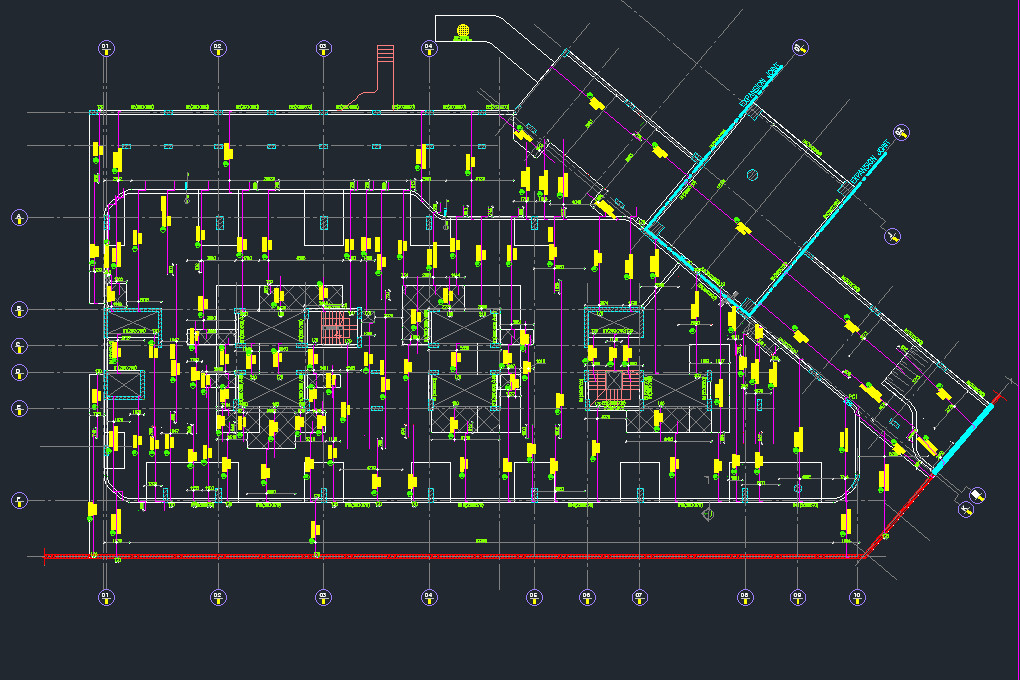This screenshot has width=1020, height=680.
Task: Click the red ladder symbol above the plan
Action: tap(385, 54)
